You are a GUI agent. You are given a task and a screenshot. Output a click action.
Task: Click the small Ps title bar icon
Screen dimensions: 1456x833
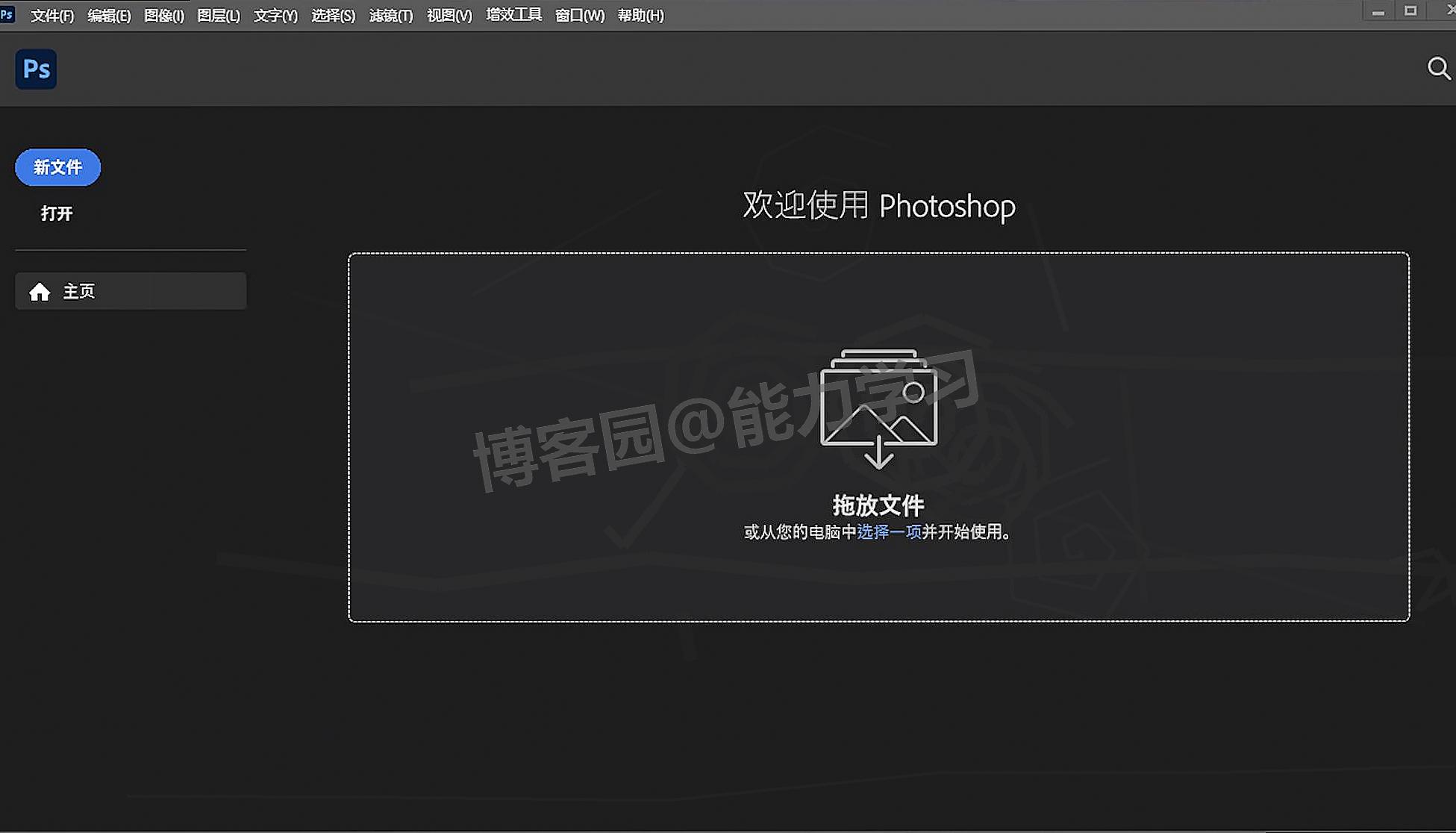7,14
